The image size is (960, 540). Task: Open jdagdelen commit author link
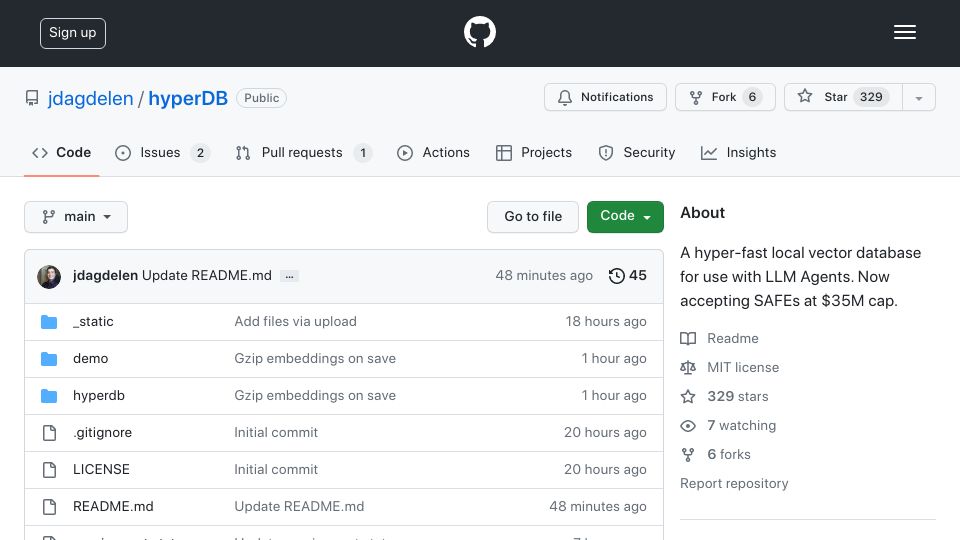pos(105,276)
